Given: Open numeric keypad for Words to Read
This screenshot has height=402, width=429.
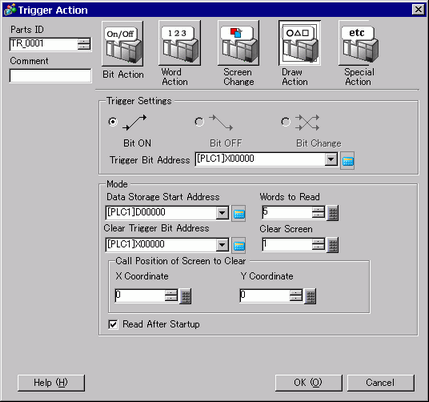Looking at the screenshot, I should pyautogui.click(x=333, y=213).
